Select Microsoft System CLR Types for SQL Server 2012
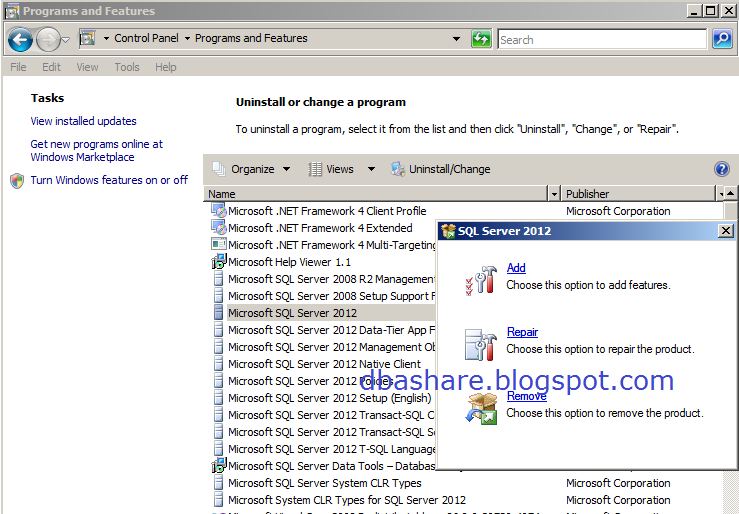This screenshot has width=739, height=514. tap(347, 500)
